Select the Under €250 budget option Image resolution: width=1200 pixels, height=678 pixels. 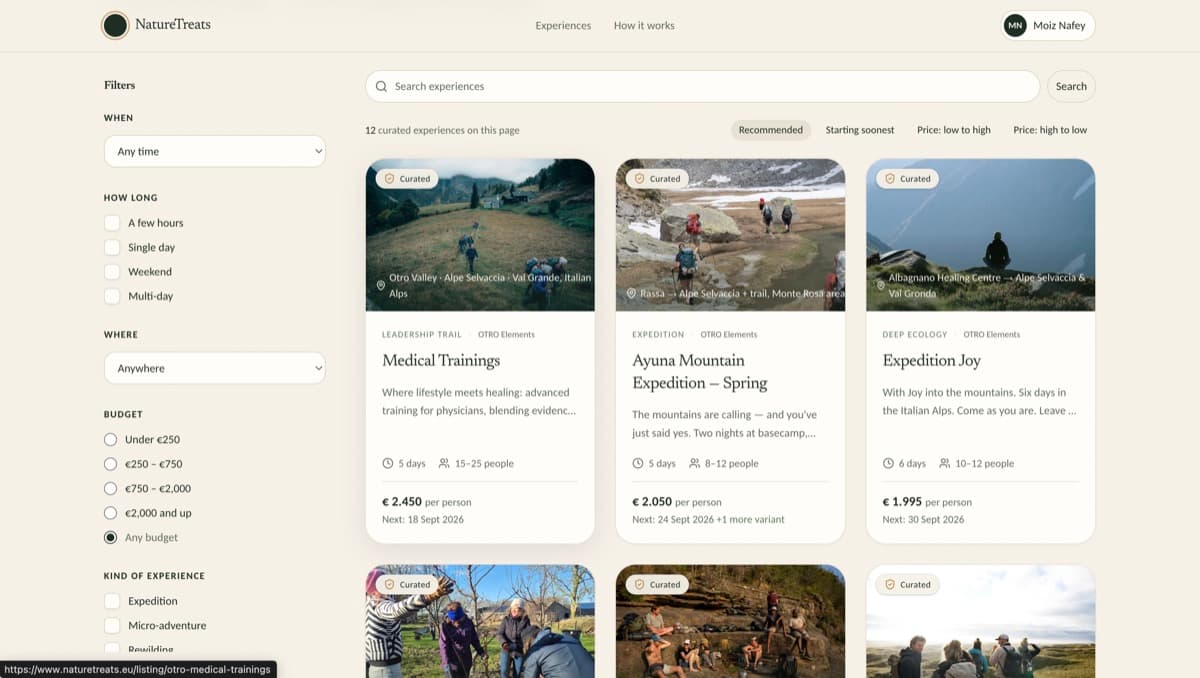(x=111, y=439)
